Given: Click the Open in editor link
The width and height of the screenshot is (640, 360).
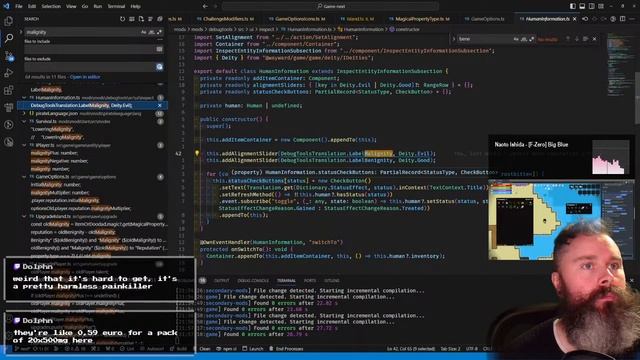Looking at the screenshot, I should coord(85,77).
